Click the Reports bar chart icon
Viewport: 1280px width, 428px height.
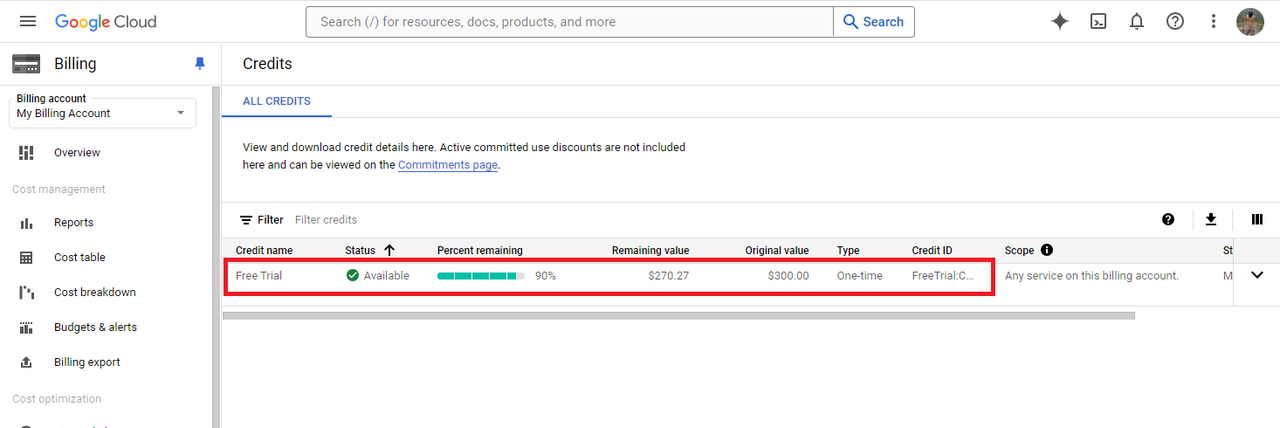coord(27,223)
